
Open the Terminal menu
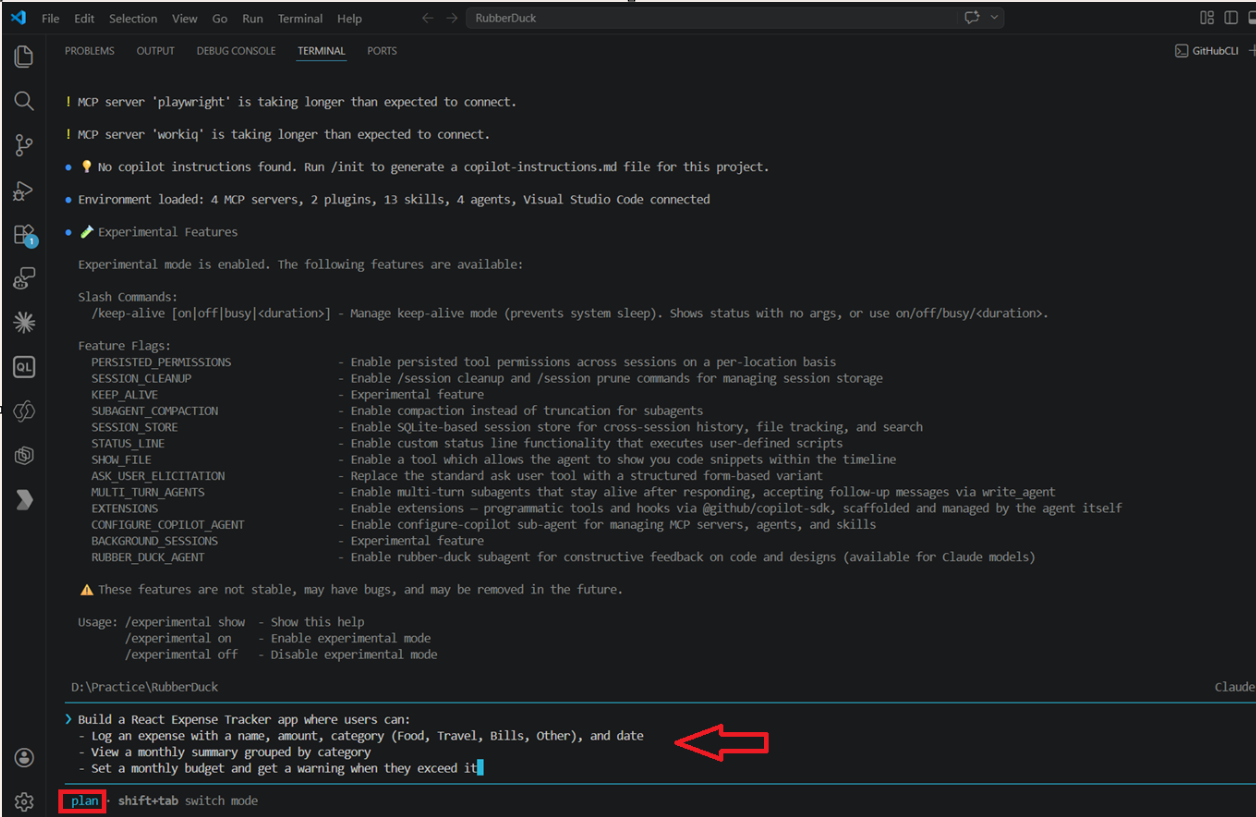[x=300, y=18]
